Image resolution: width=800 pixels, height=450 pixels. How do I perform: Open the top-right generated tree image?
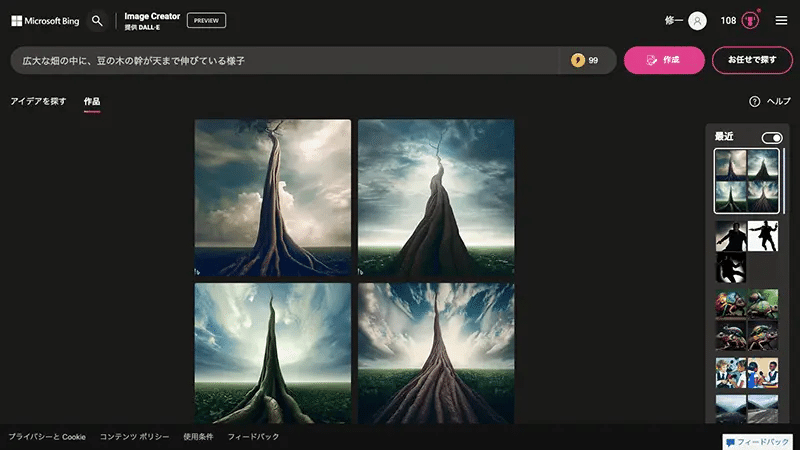(x=436, y=197)
